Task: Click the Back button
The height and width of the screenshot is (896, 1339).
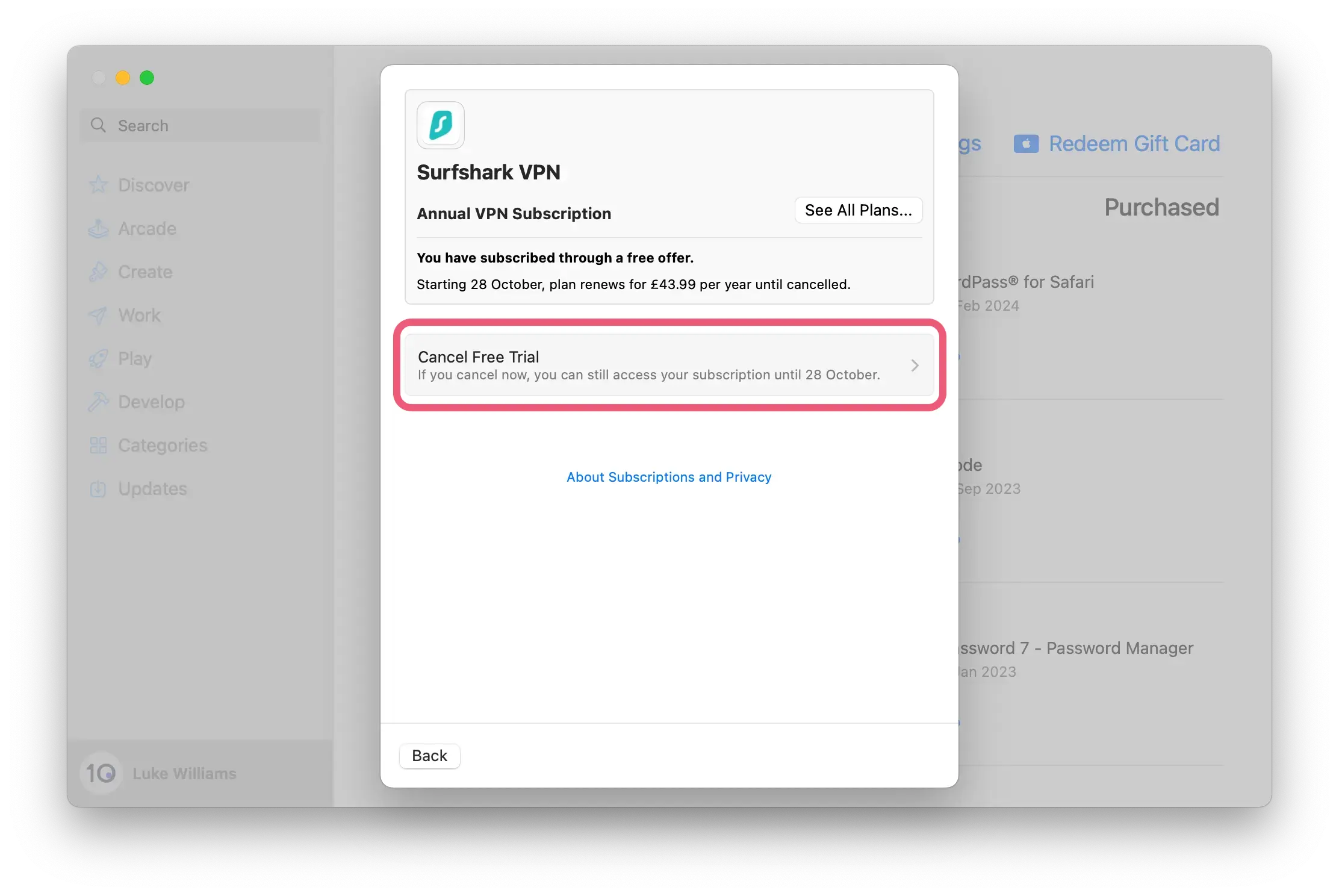Action: tap(428, 755)
